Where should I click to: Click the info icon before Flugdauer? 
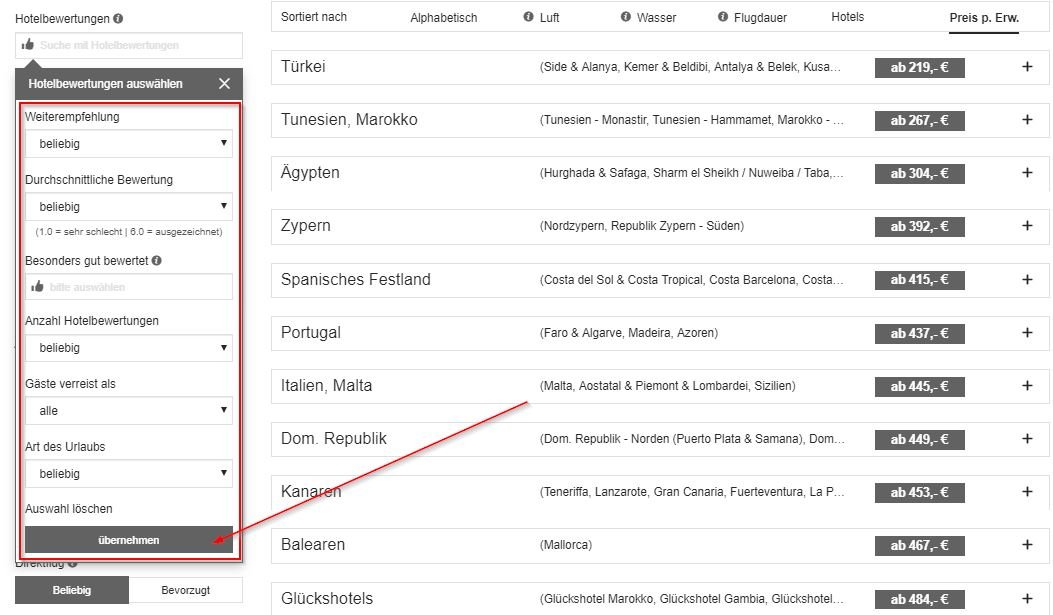pyautogui.click(x=723, y=17)
